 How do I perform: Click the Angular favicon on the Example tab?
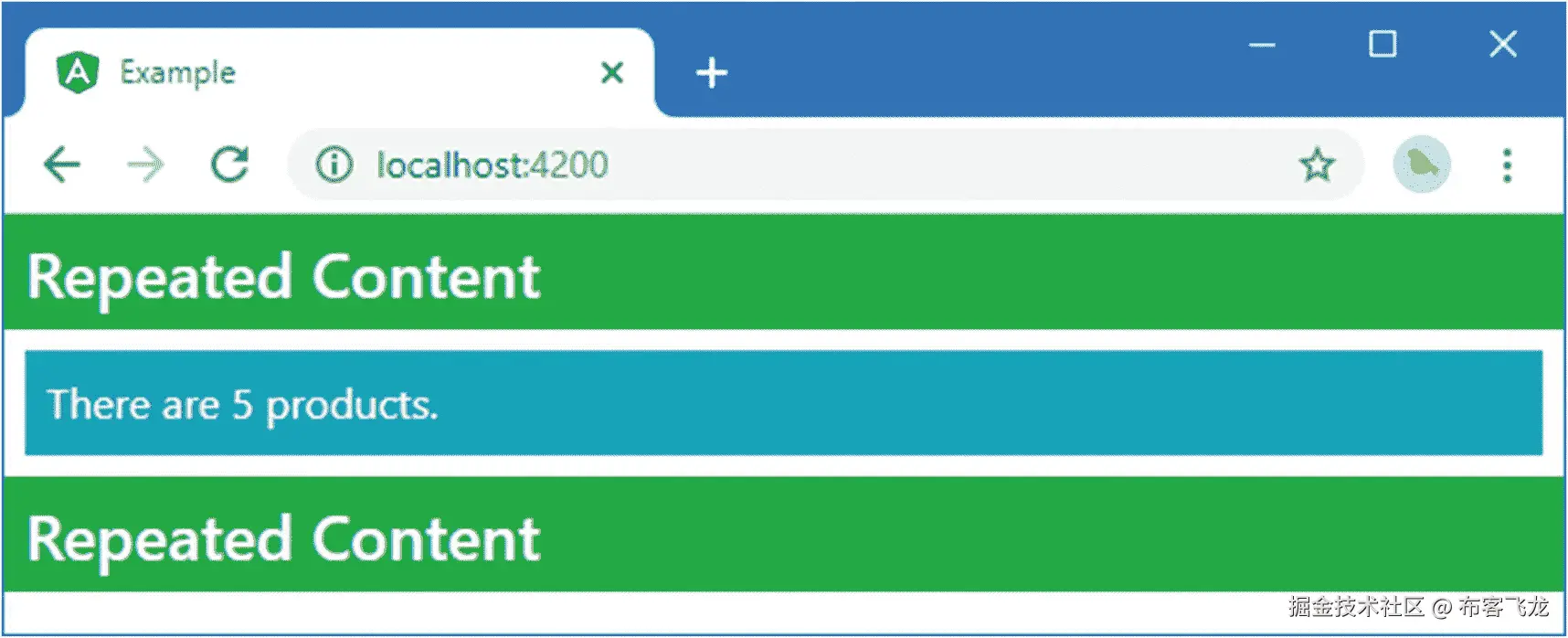[x=78, y=72]
